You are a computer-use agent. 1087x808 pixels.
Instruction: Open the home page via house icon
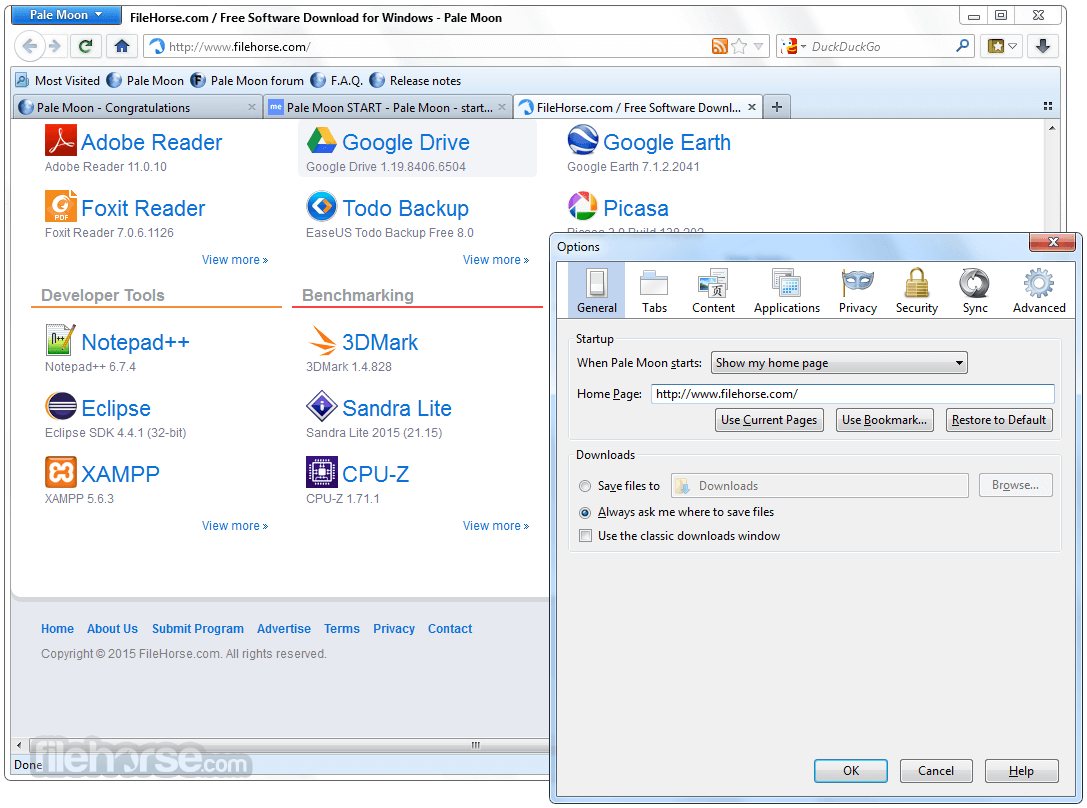[122, 46]
